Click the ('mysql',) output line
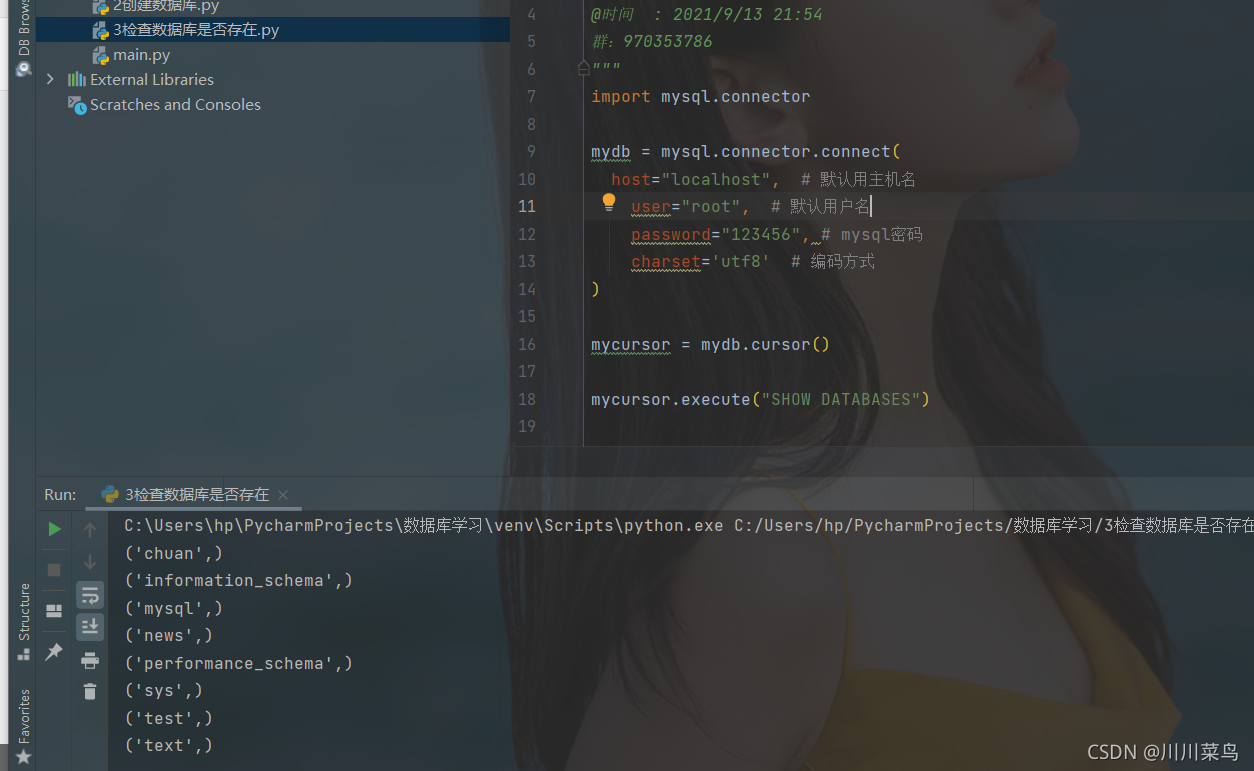The image size is (1254, 771). [x=173, y=608]
